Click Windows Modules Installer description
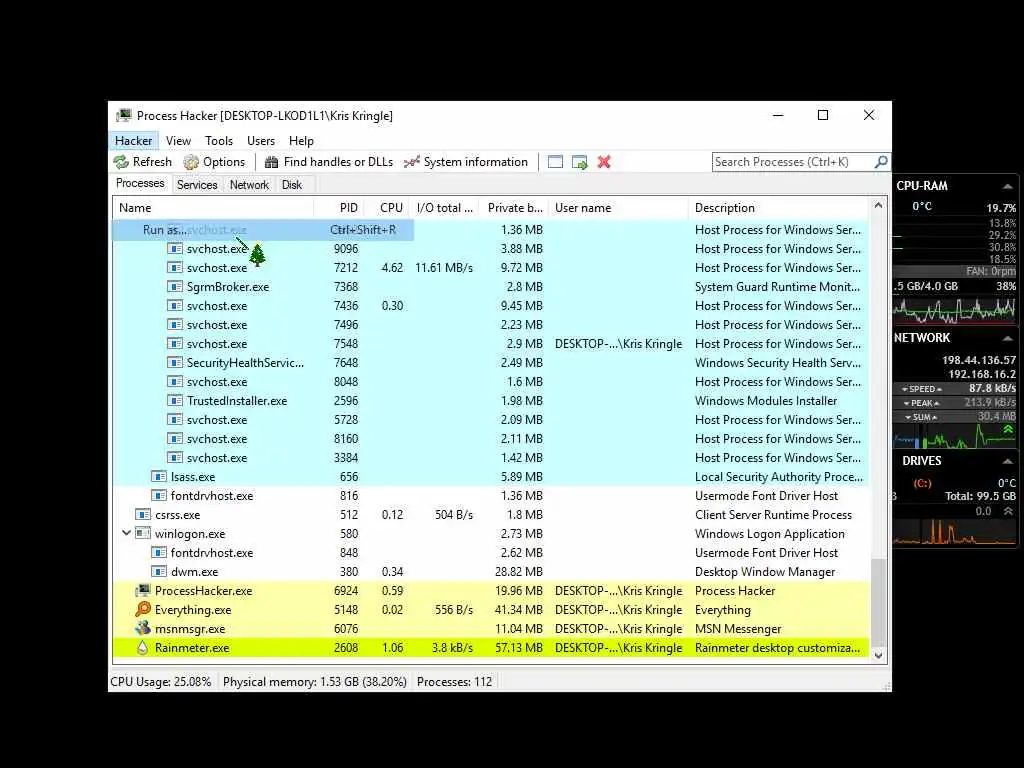 (x=766, y=401)
